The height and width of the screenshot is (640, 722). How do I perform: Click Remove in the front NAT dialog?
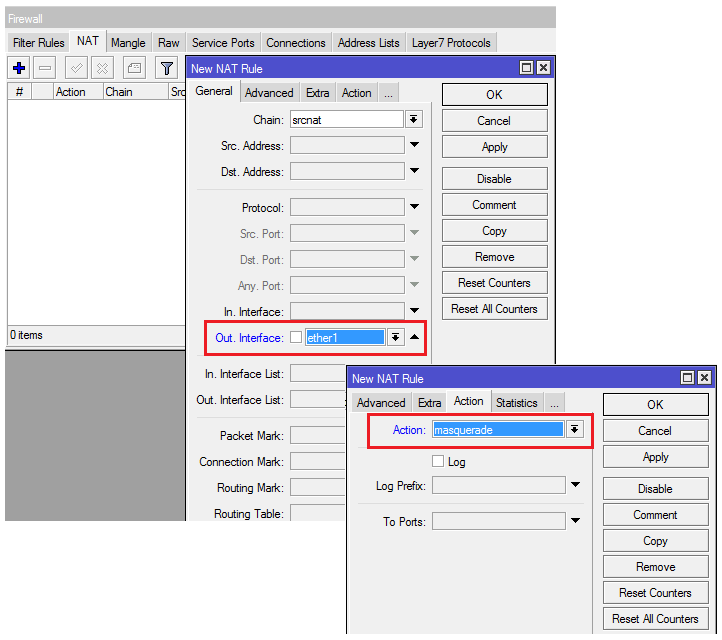pos(655,566)
